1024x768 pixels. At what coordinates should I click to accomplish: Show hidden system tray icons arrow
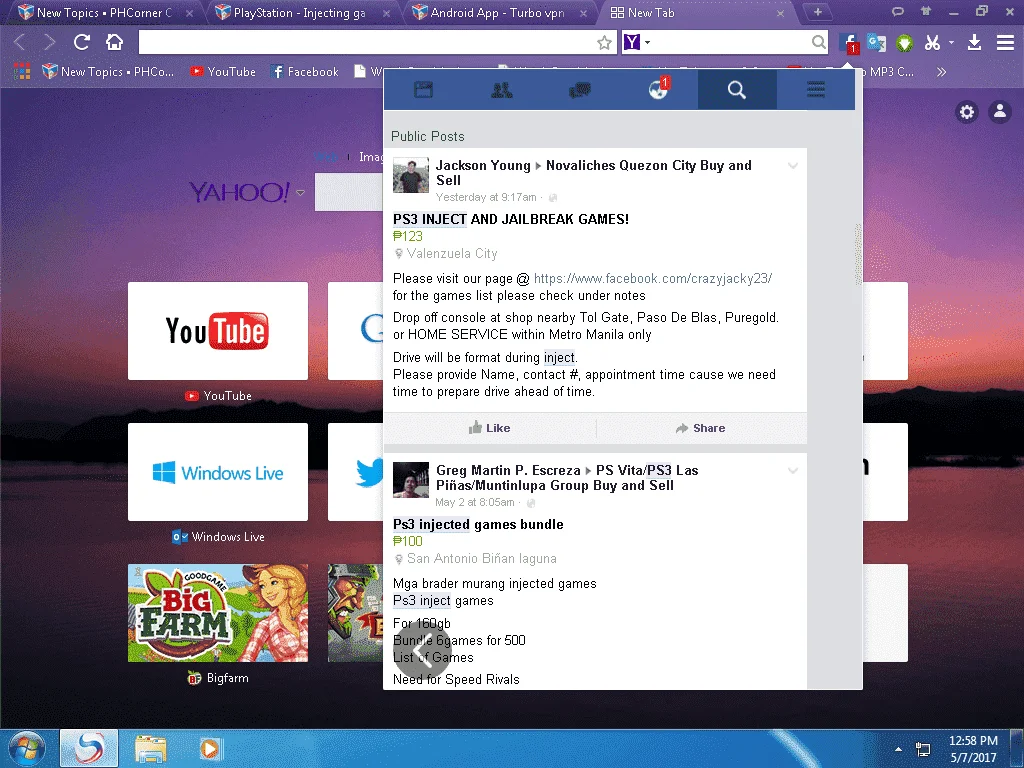899,749
